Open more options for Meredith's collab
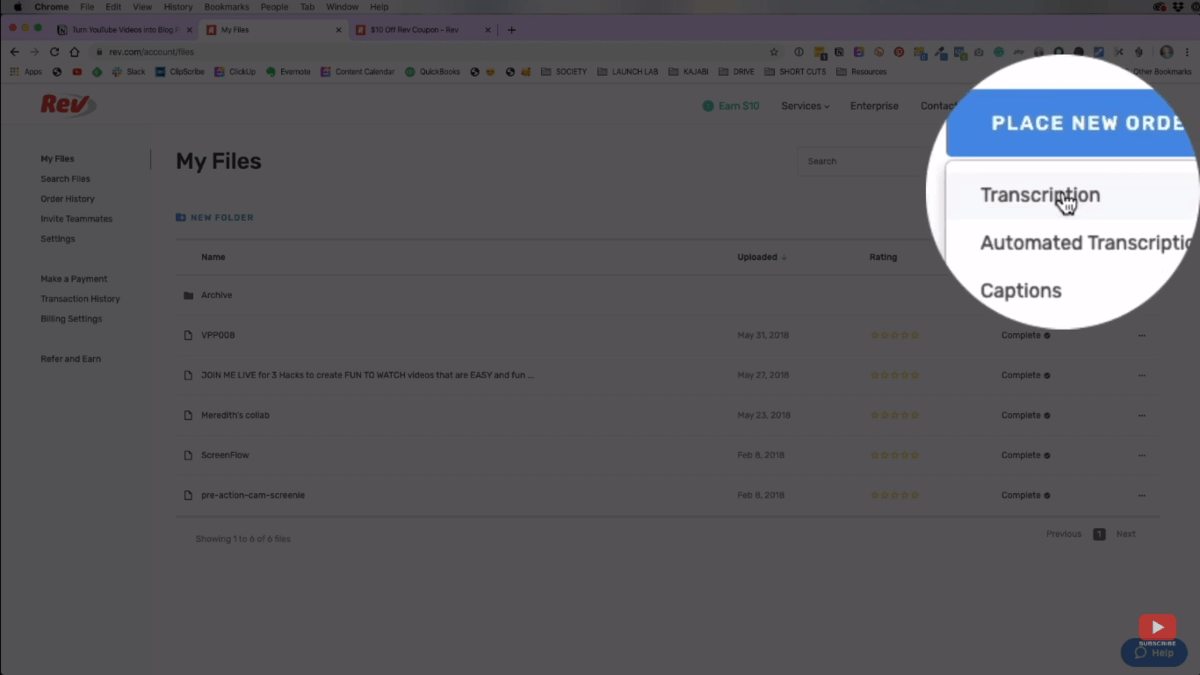Image resolution: width=1200 pixels, height=675 pixels. [x=1142, y=415]
